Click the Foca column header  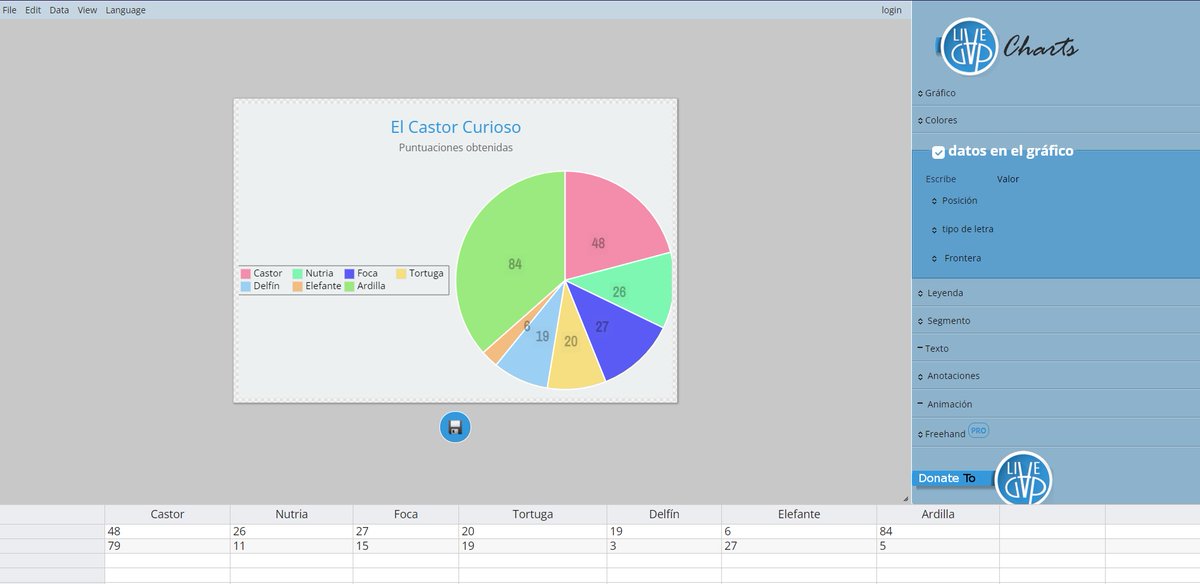[406, 514]
